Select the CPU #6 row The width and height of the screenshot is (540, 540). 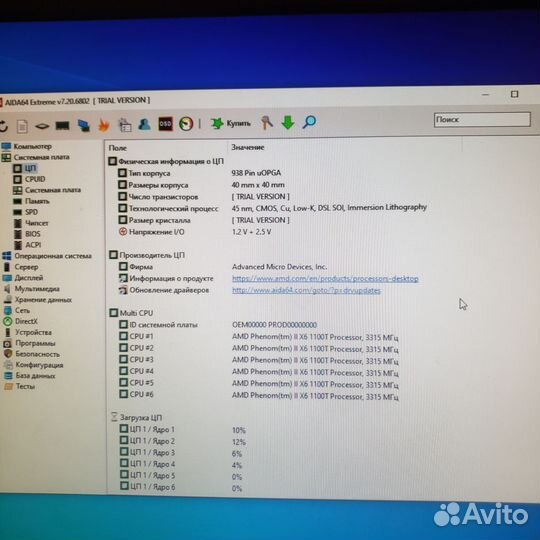(259, 395)
